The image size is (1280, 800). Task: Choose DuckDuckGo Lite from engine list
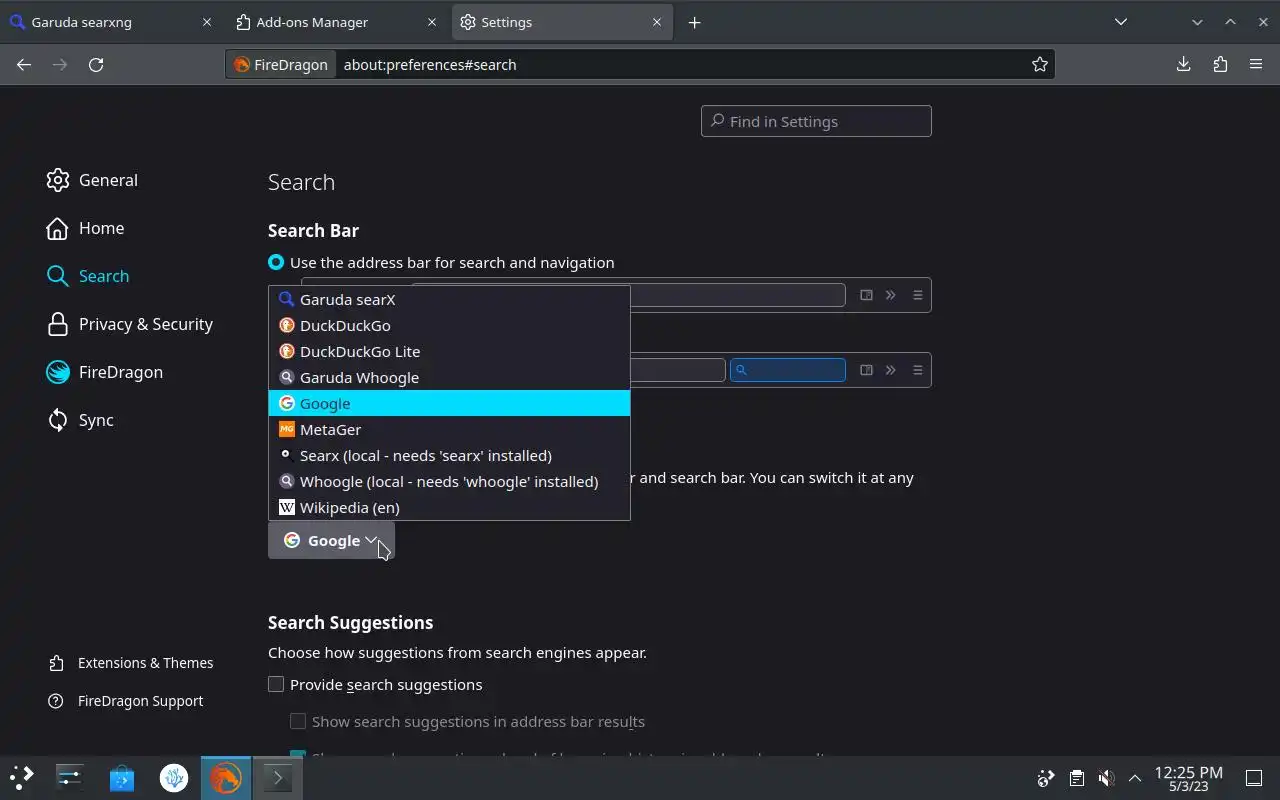point(449,351)
